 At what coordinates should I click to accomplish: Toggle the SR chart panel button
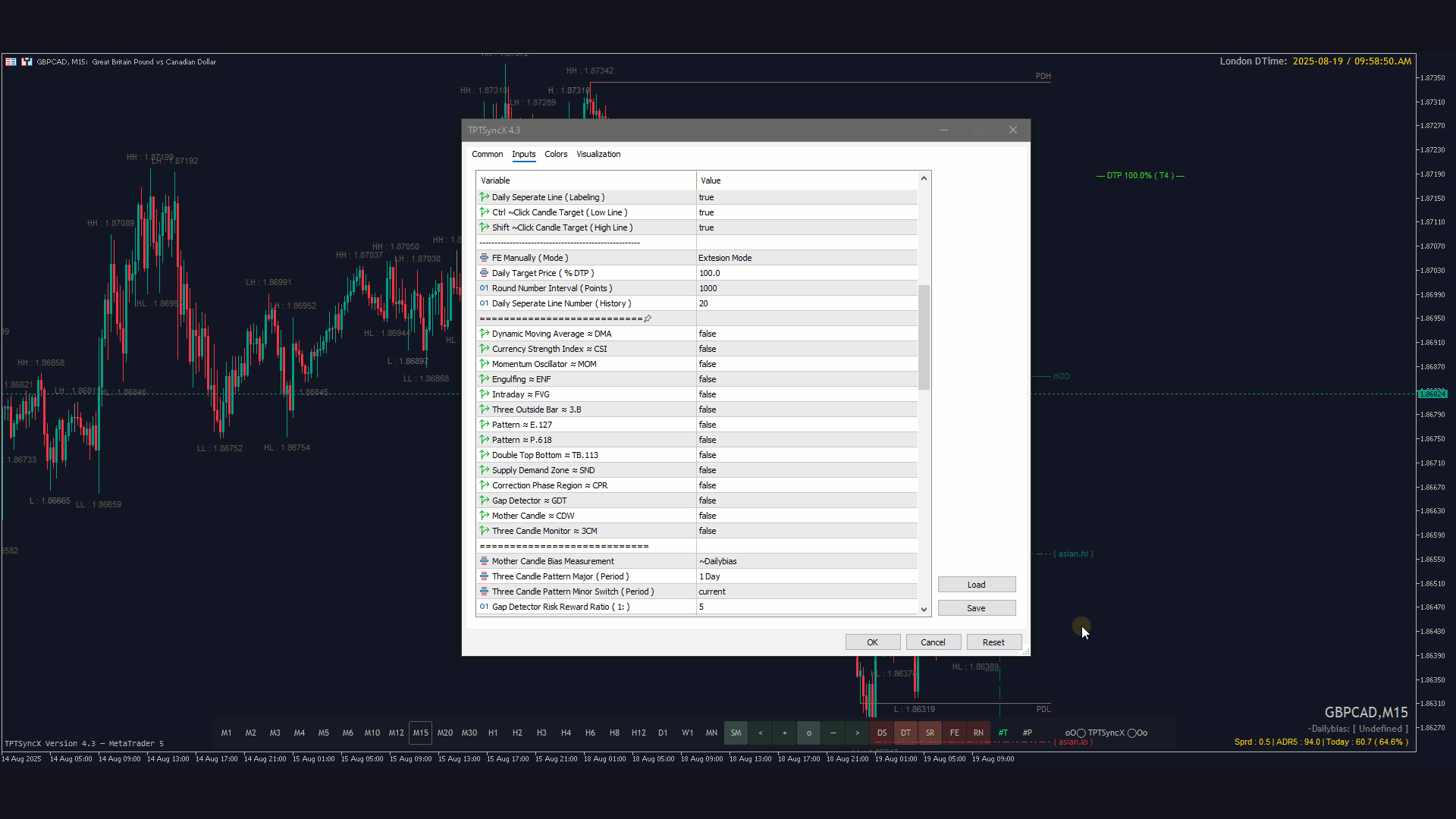click(930, 733)
